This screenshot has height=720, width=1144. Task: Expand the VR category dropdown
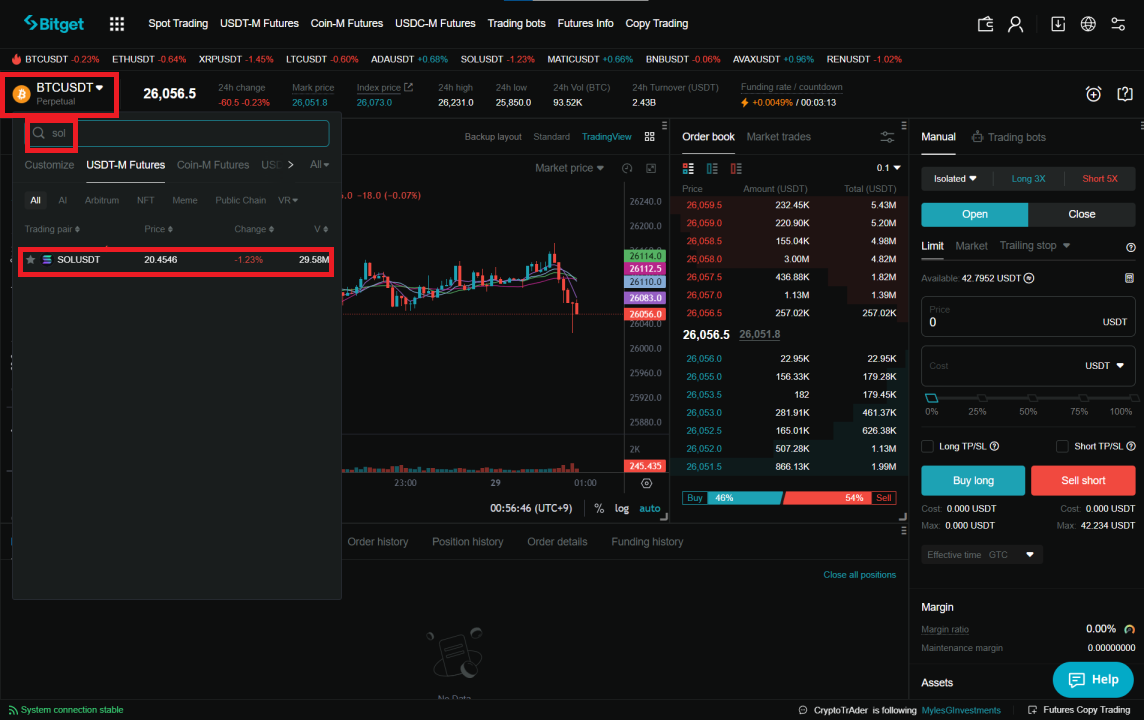287,200
